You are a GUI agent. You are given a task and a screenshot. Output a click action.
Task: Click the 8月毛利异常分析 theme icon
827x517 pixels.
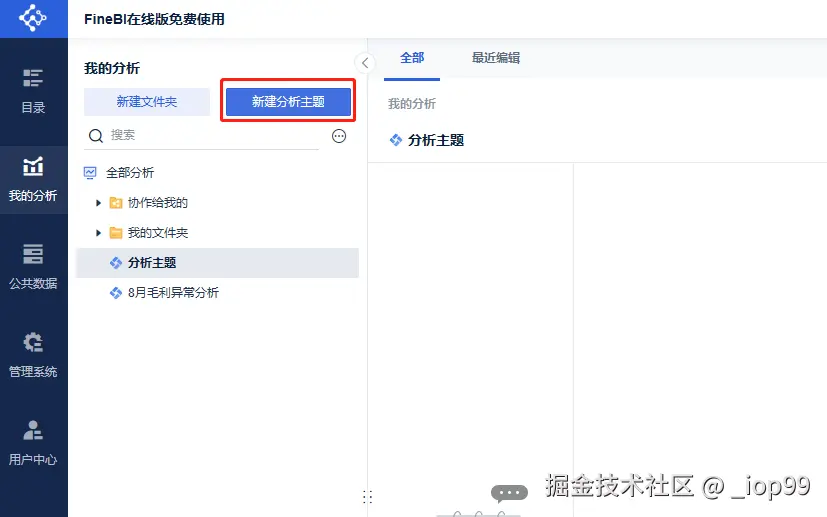pyautogui.click(x=116, y=293)
